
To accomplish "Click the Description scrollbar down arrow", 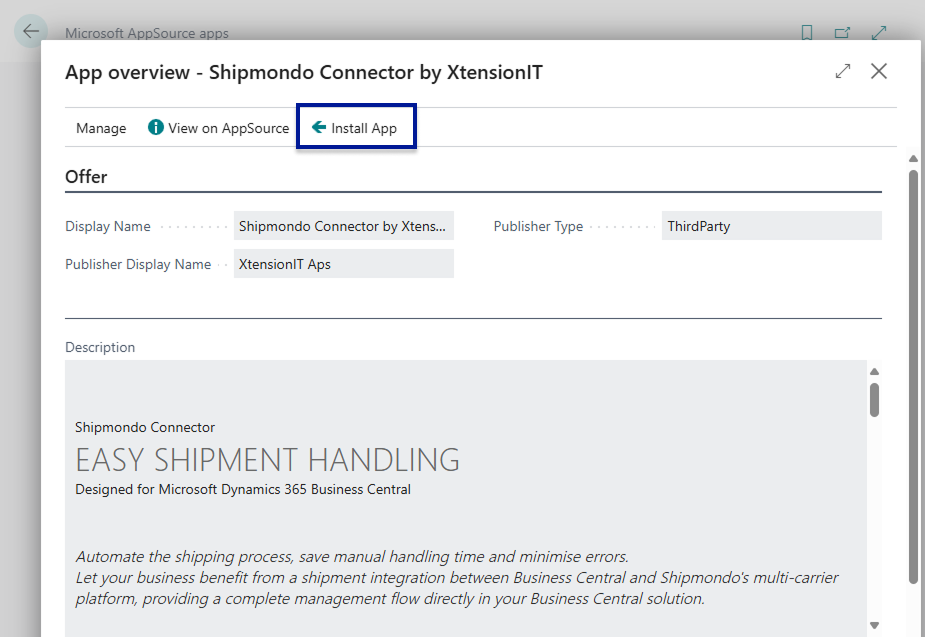I will coord(874,625).
